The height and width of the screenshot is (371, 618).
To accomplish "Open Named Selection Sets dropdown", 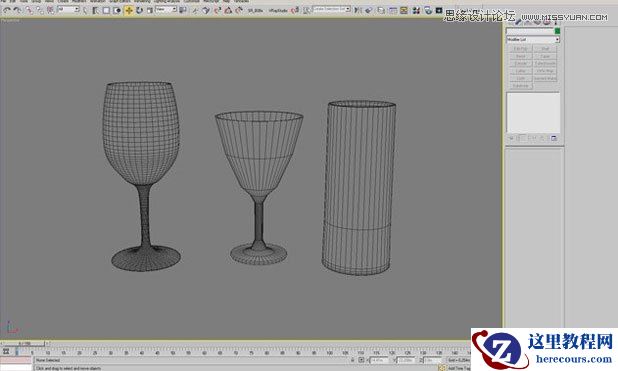I will pos(331,9).
